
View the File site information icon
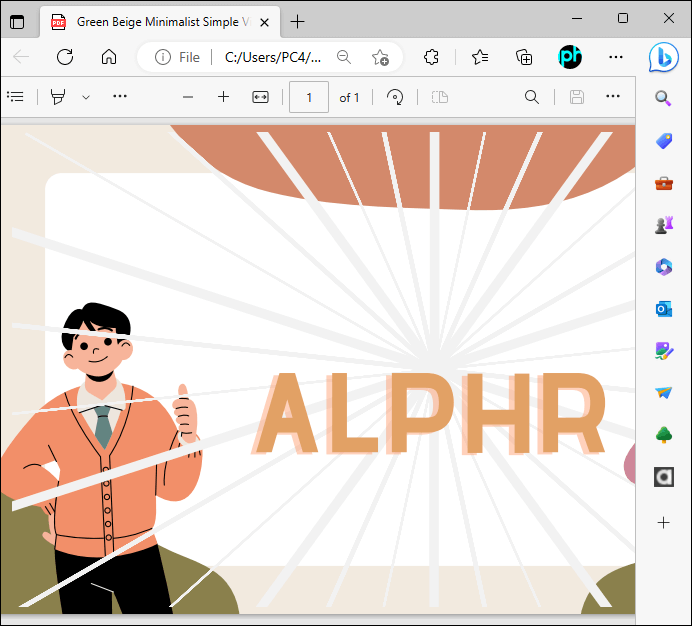163,57
